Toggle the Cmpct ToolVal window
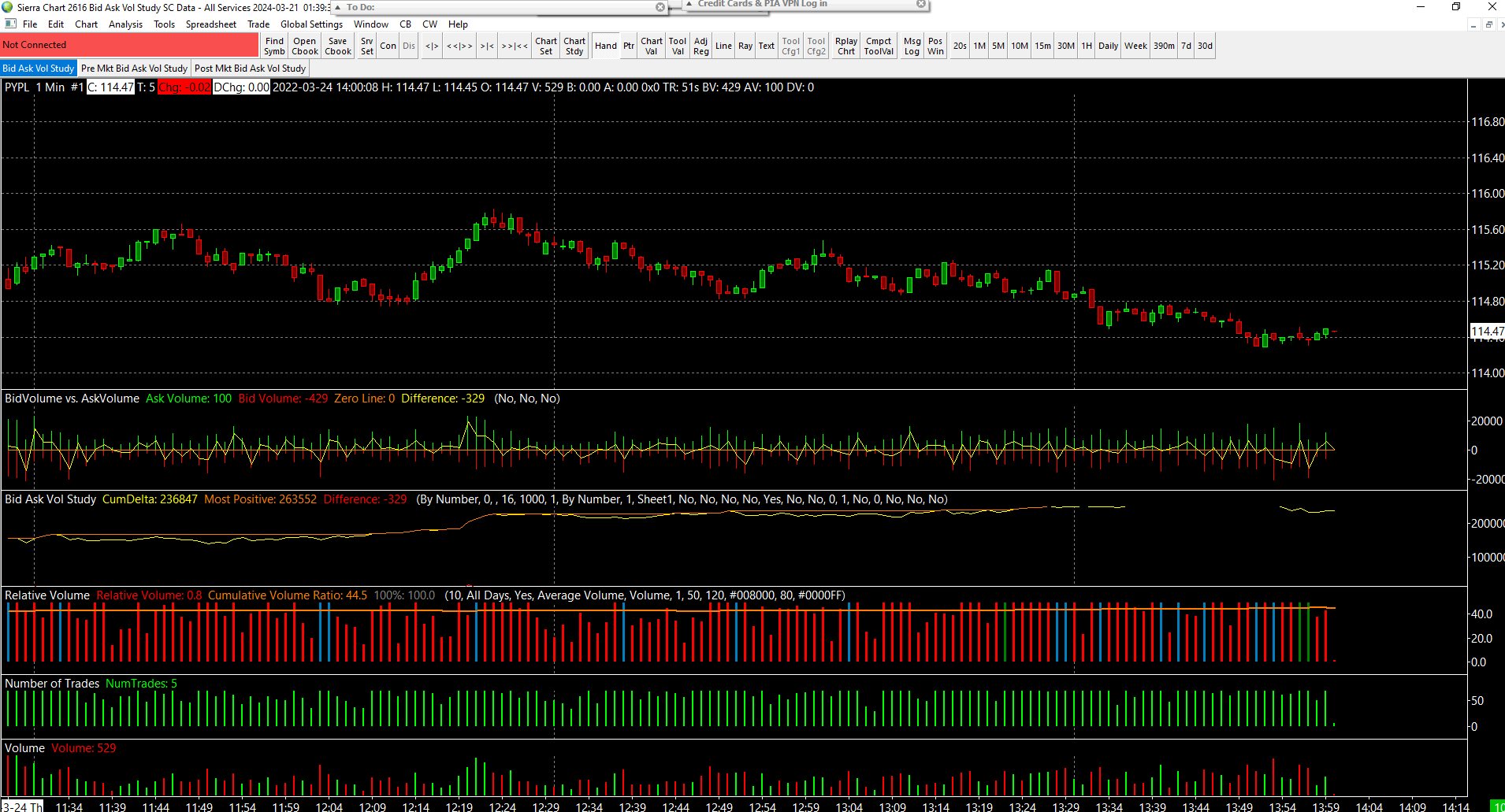Image resolution: width=1505 pixels, height=812 pixels. pos(879,46)
